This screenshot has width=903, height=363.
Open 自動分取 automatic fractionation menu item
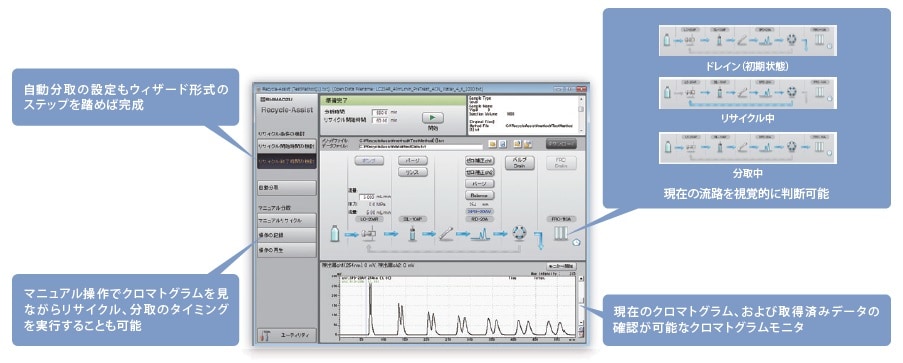pos(287,188)
